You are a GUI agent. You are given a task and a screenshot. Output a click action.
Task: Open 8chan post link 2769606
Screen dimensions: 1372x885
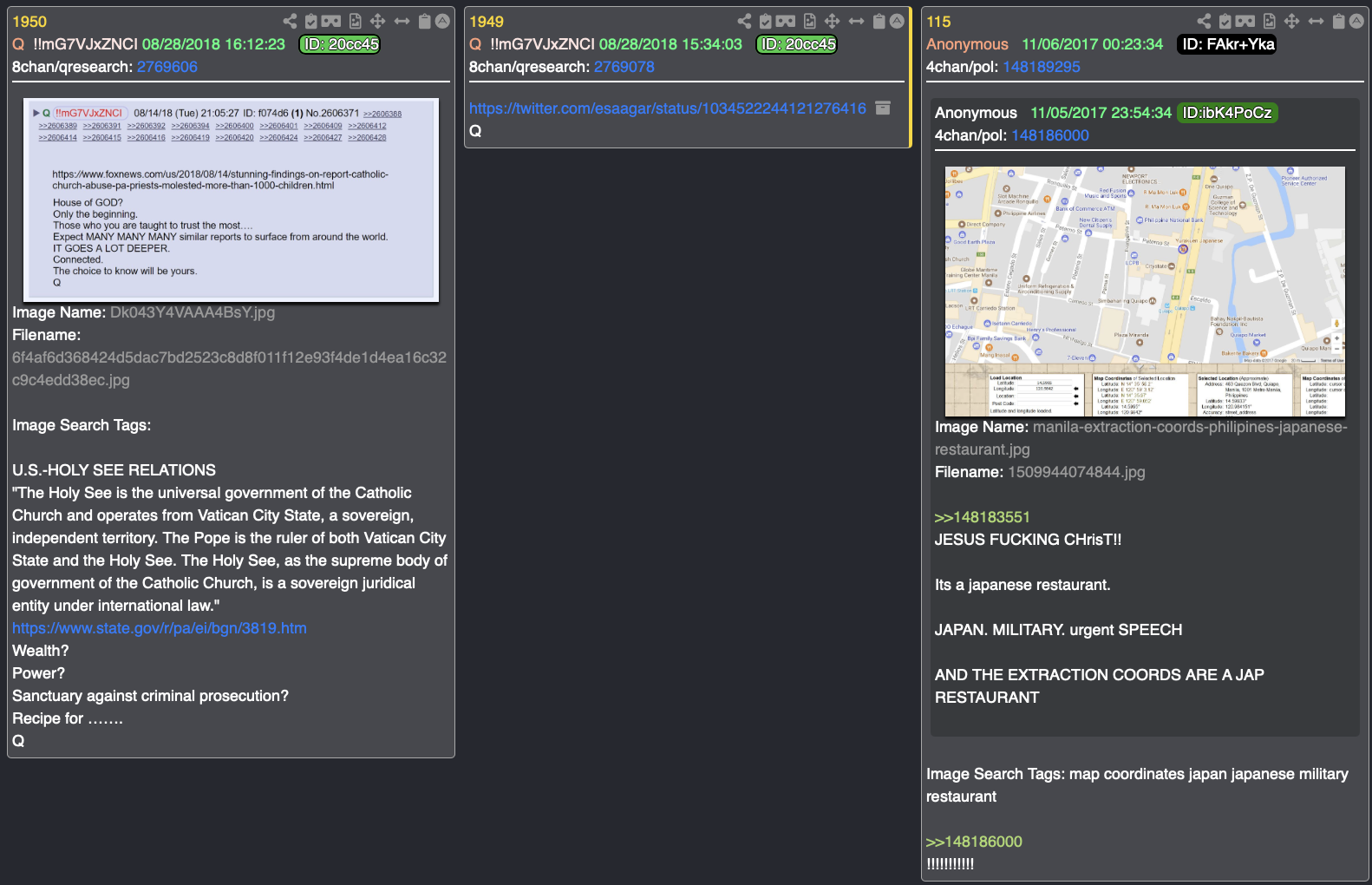167,67
